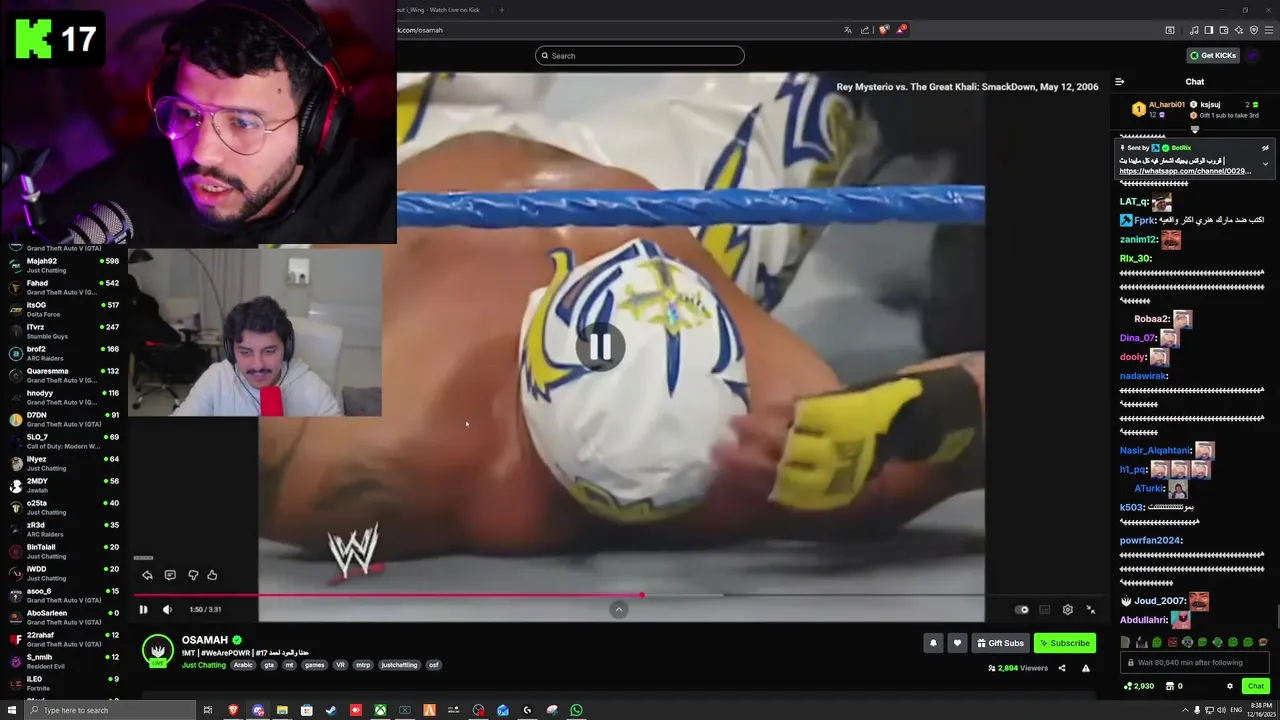Select the gta tag
1280x720 pixels.
point(269,665)
